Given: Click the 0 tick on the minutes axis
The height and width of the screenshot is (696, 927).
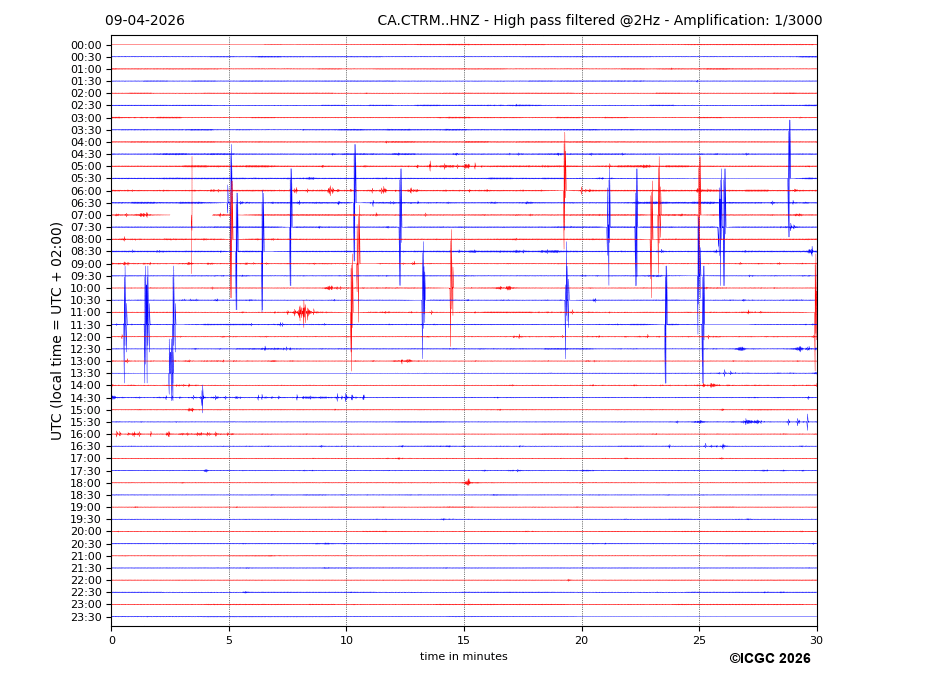Looking at the screenshot, I should coord(112,640).
